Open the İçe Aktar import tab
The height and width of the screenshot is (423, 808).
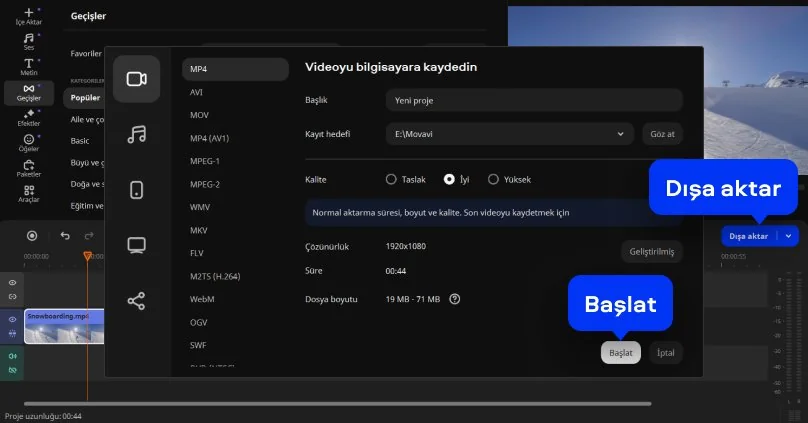point(29,16)
